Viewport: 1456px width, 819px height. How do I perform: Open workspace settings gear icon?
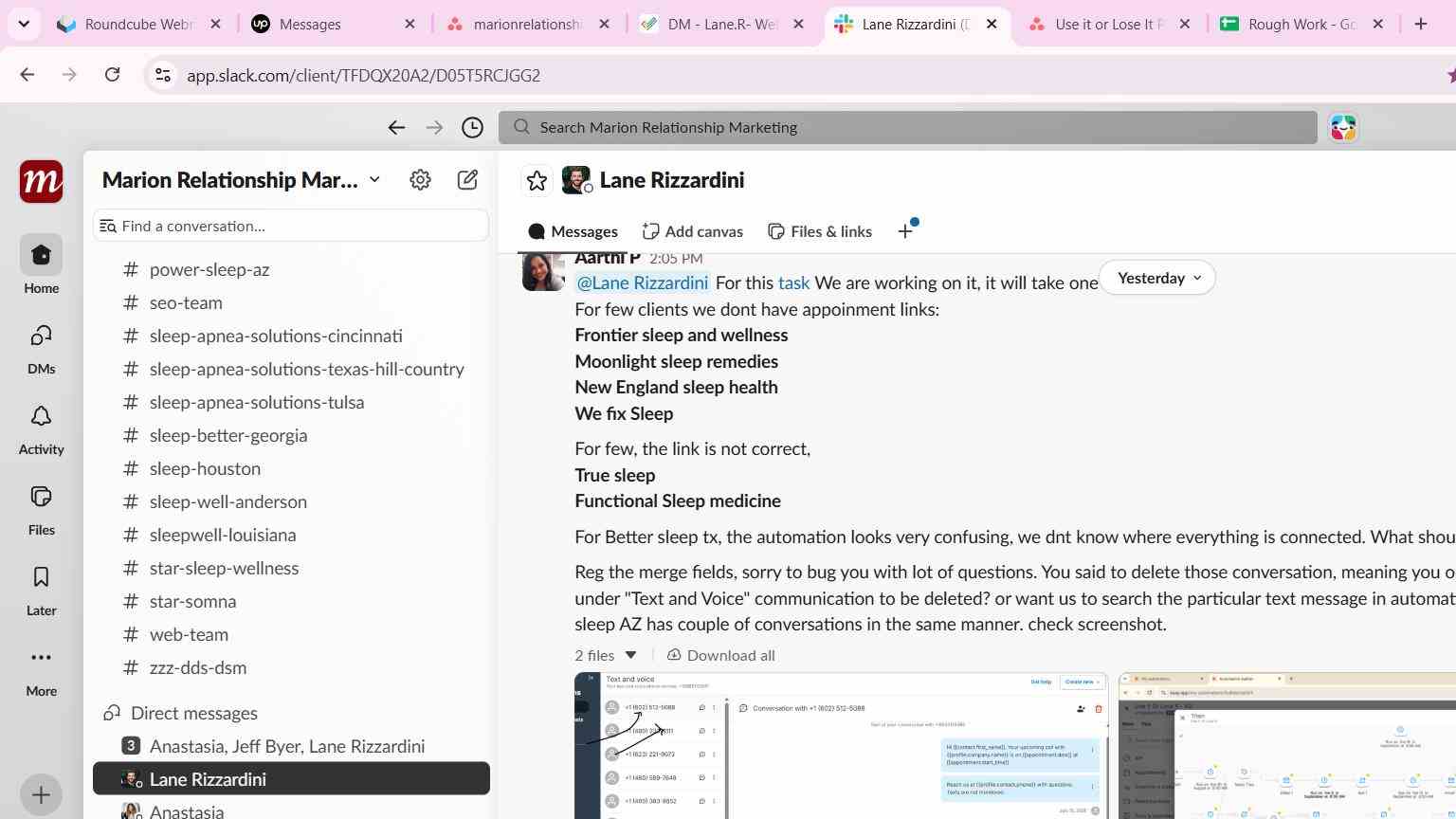[x=420, y=180]
